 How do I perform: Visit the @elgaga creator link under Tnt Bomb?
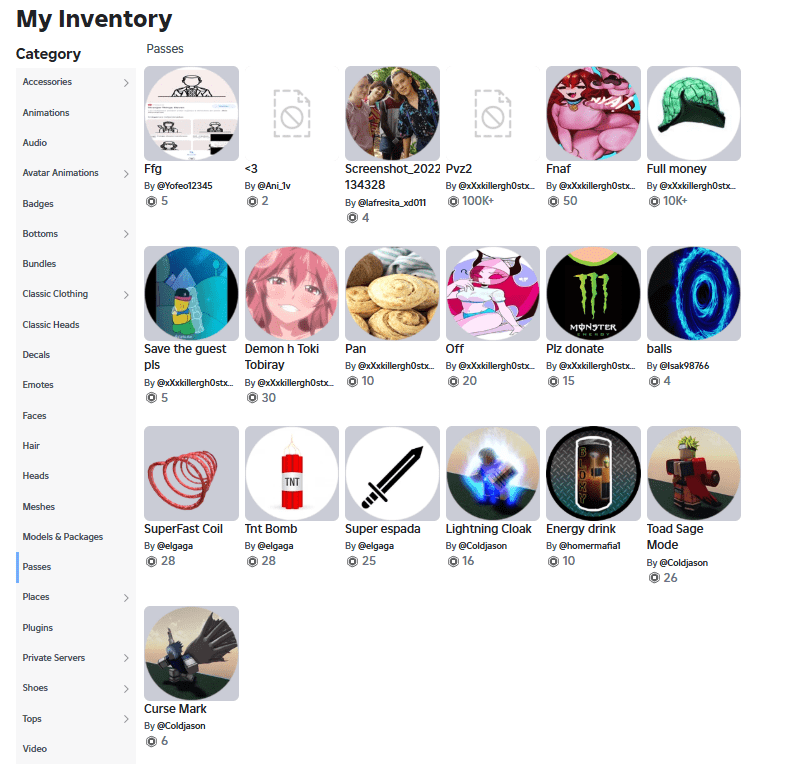coord(276,545)
